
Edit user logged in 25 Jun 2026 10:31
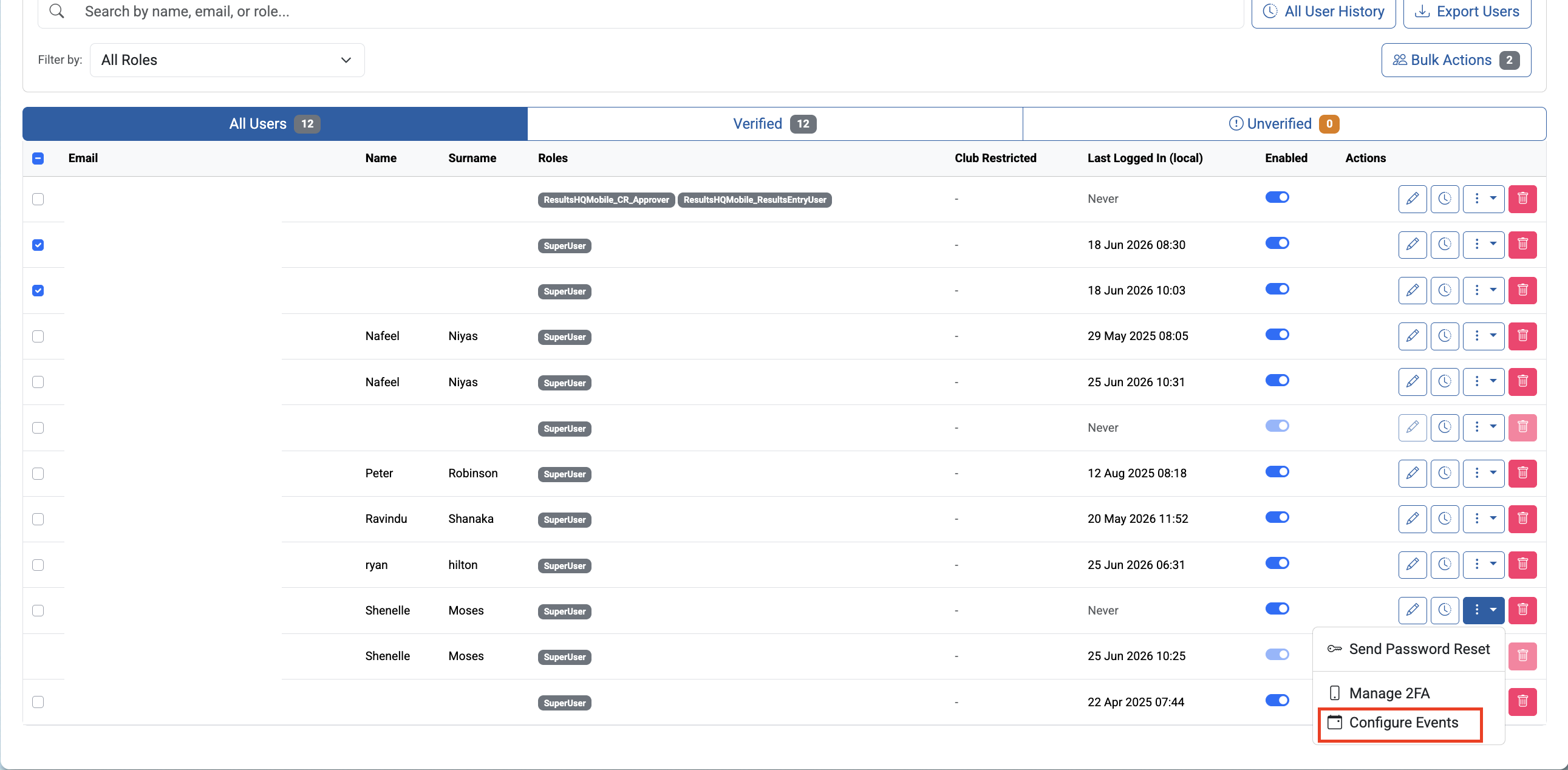tap(1412, 381)
